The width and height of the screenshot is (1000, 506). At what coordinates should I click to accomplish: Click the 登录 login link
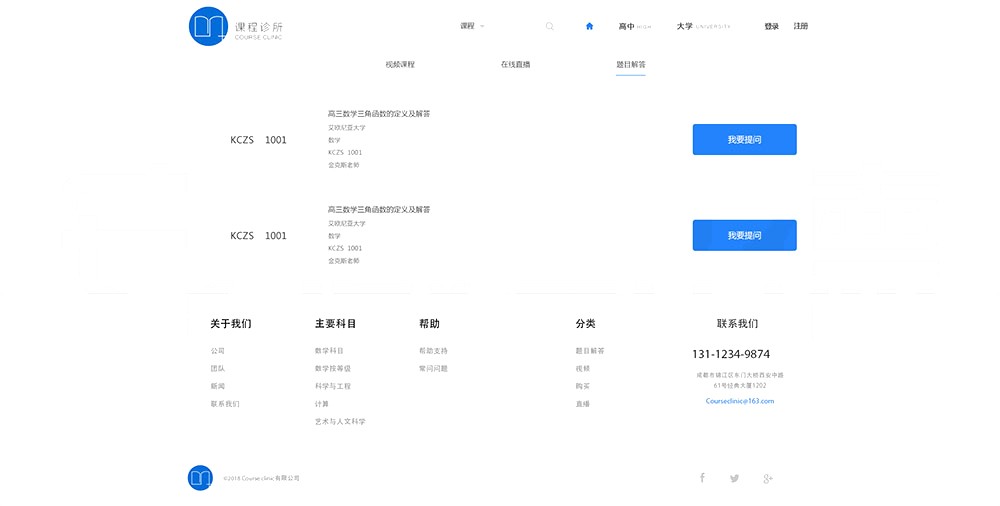[771, 26]
